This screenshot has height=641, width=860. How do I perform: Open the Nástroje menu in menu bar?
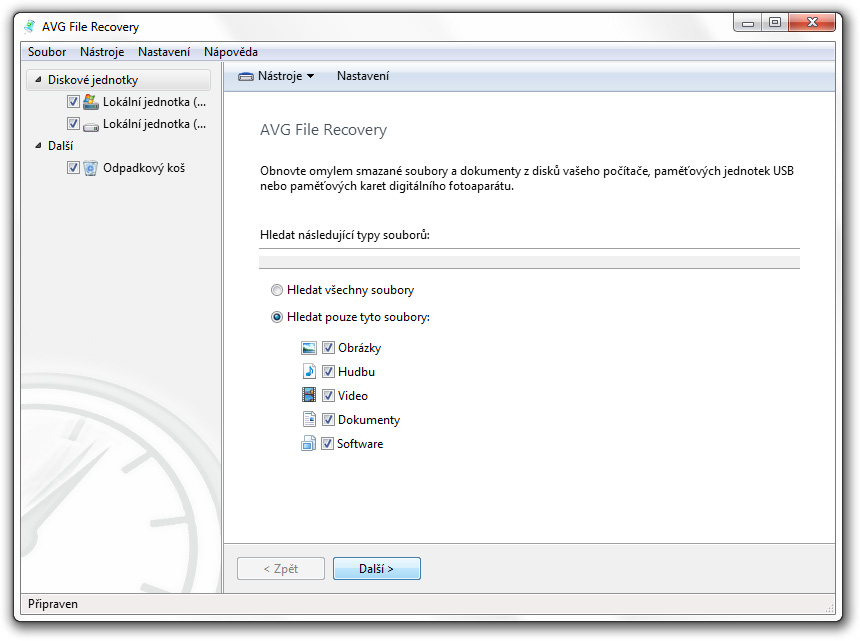coord(102,52)
